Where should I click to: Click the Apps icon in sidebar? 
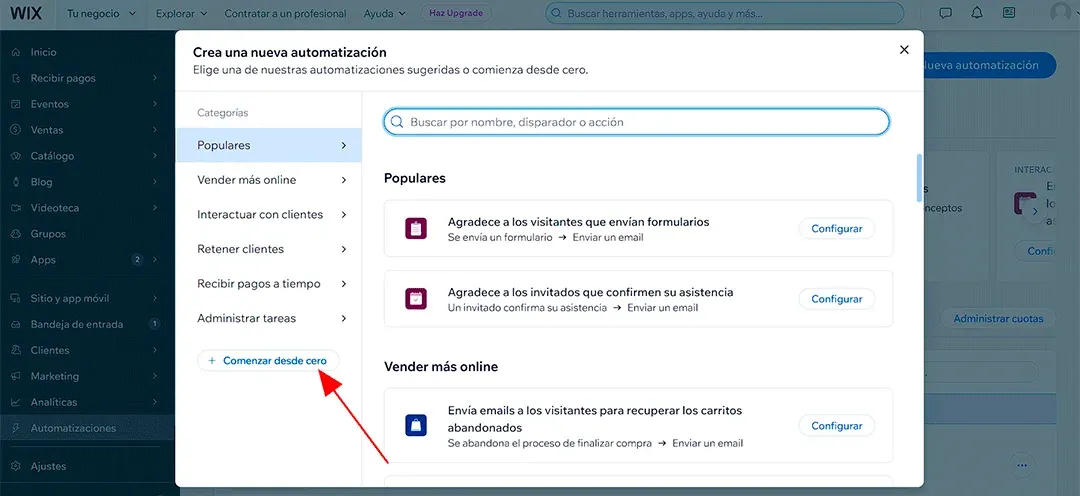pyautogui.click(x=16, y=260)
